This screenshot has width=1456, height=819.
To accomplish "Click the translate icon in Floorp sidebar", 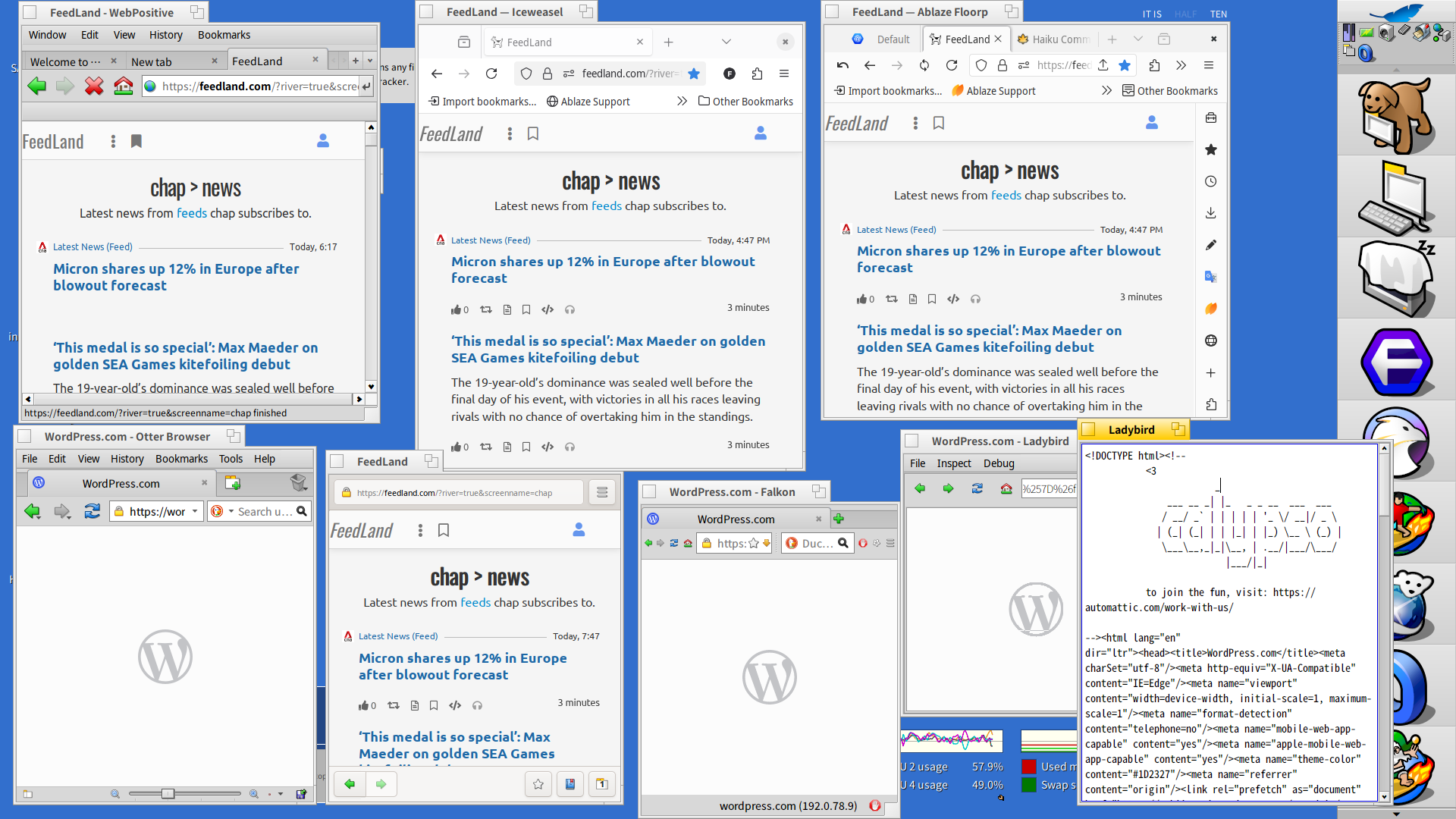I will (1211, 277).
